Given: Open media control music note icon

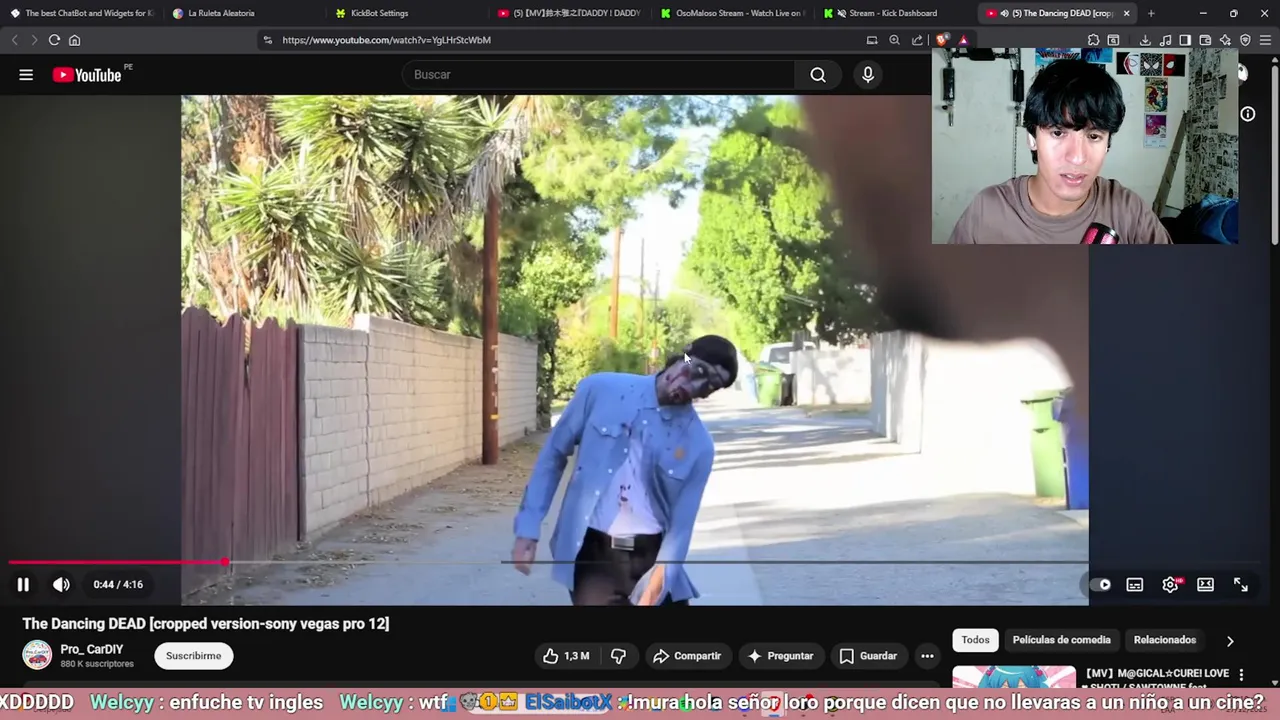Looking at the screenshot, I should [1165, 40].
